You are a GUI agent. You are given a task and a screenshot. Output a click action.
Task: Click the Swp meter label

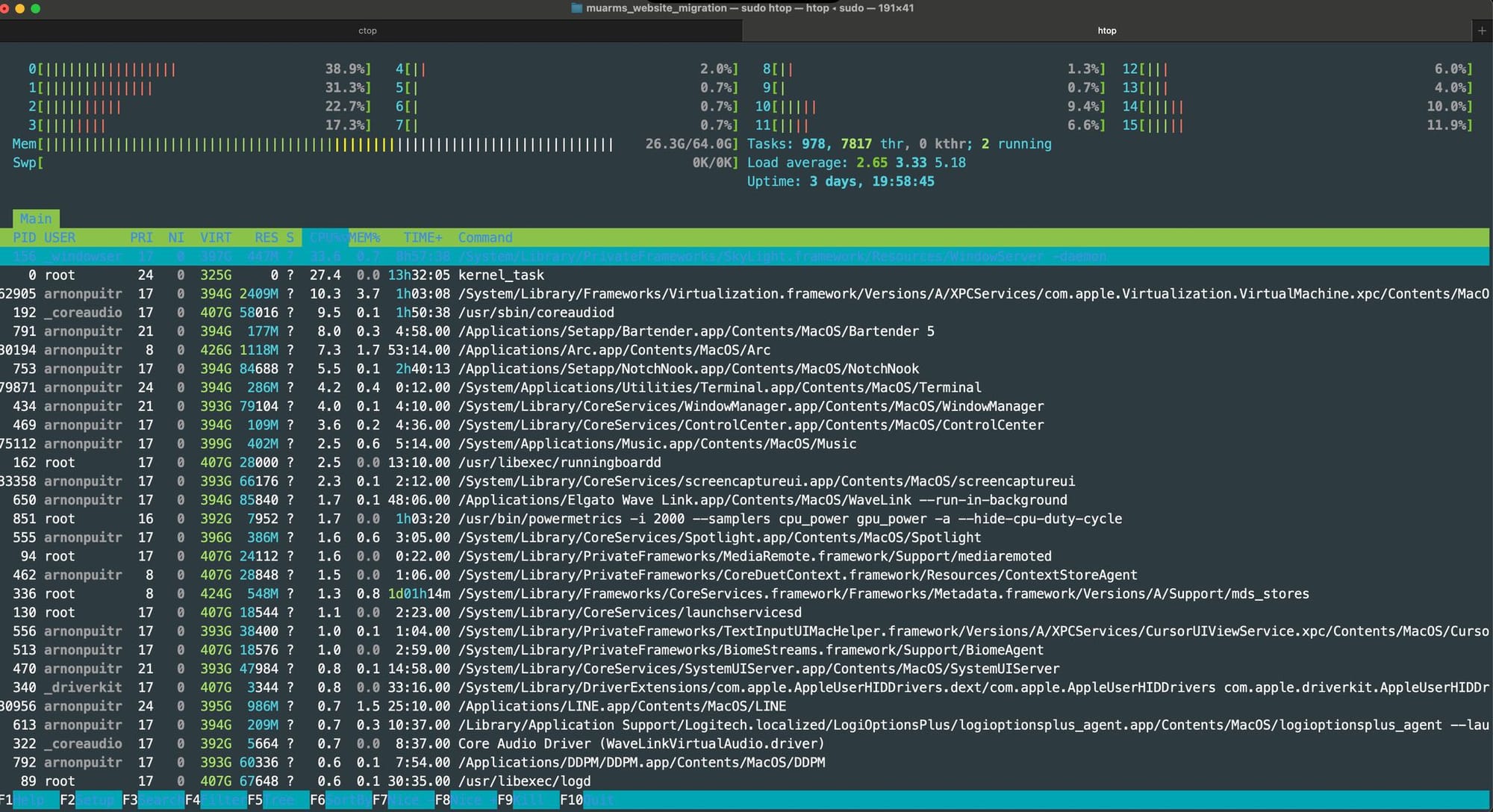pyautogui.click(x=24, y=163)
